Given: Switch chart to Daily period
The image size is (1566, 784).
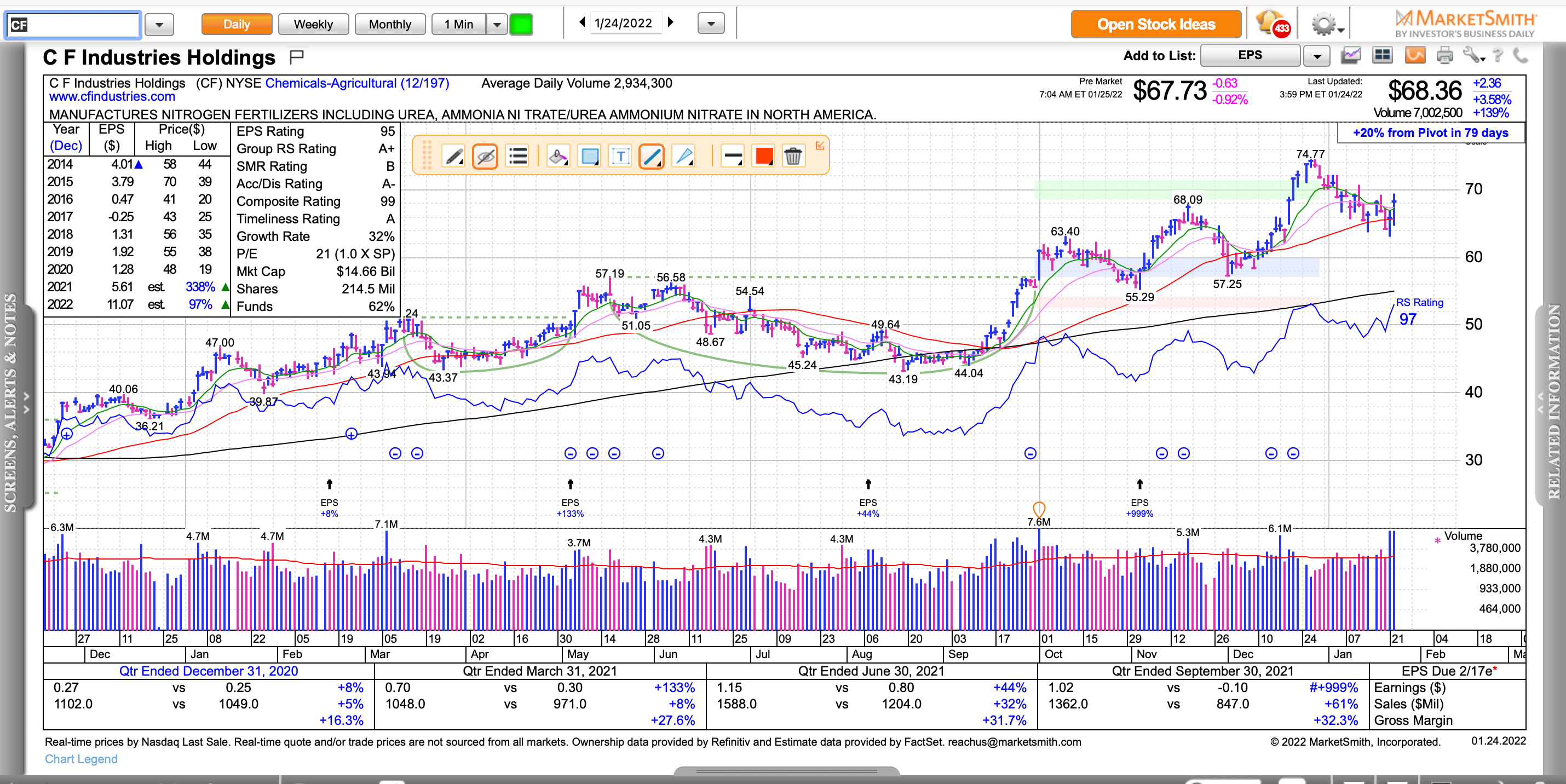Looking at the screenshot, I should [x=237, y=24].
